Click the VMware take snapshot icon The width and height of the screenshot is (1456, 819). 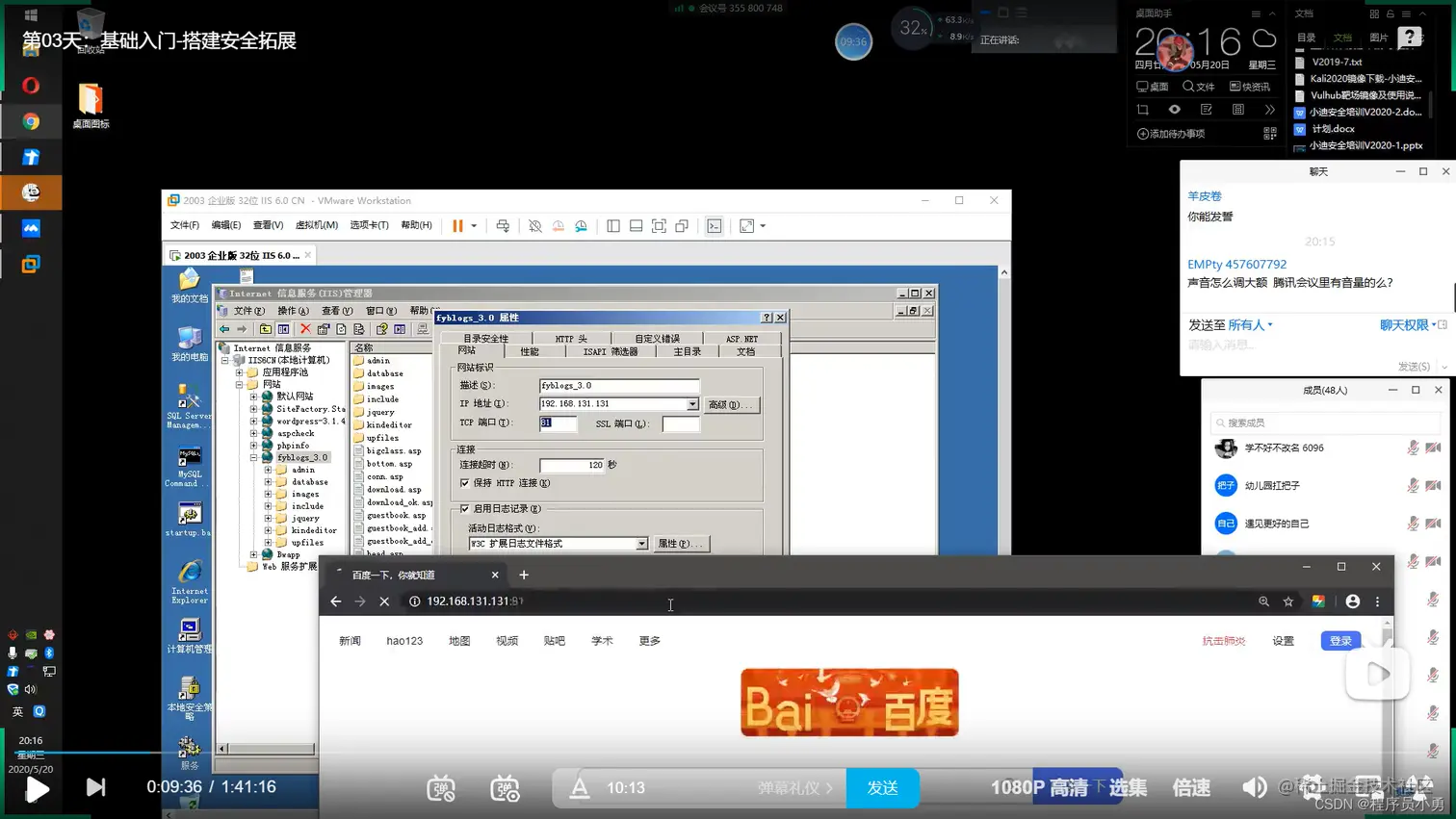coord(535,226)
